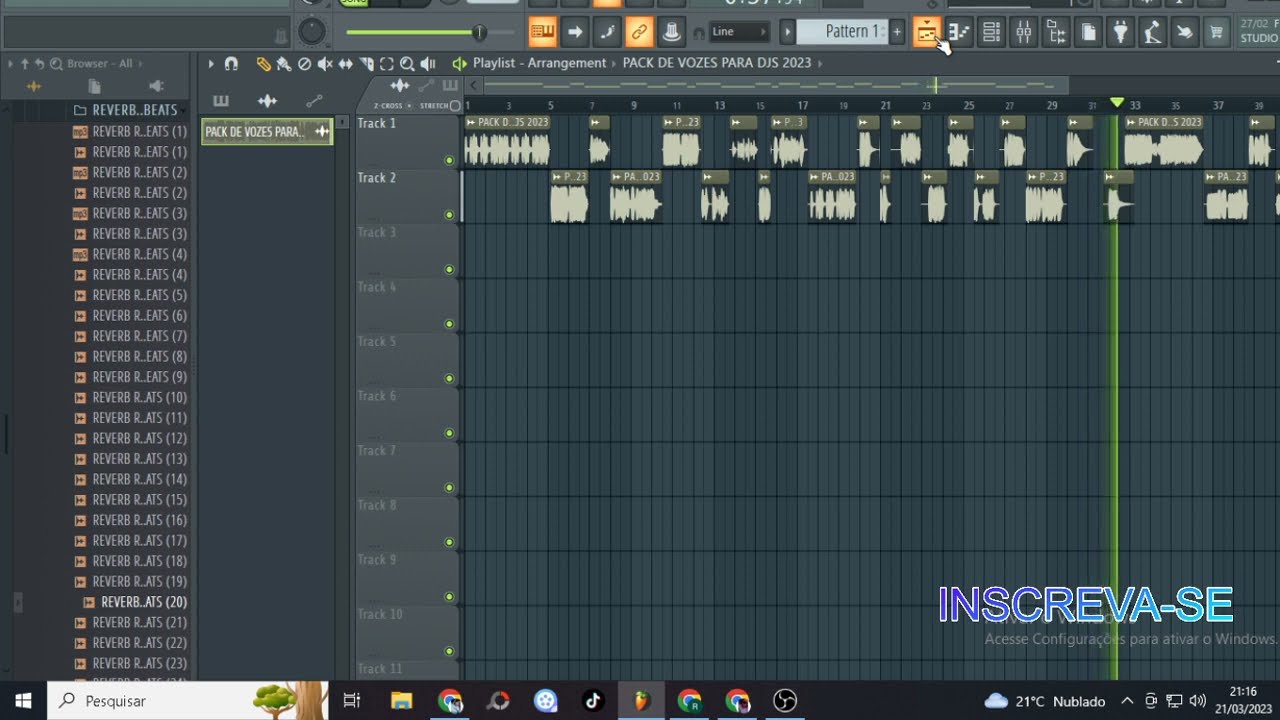Switch to the browser audio waveform tab
This screenshot has height=720, width=1280.
(x=33, y=86)
